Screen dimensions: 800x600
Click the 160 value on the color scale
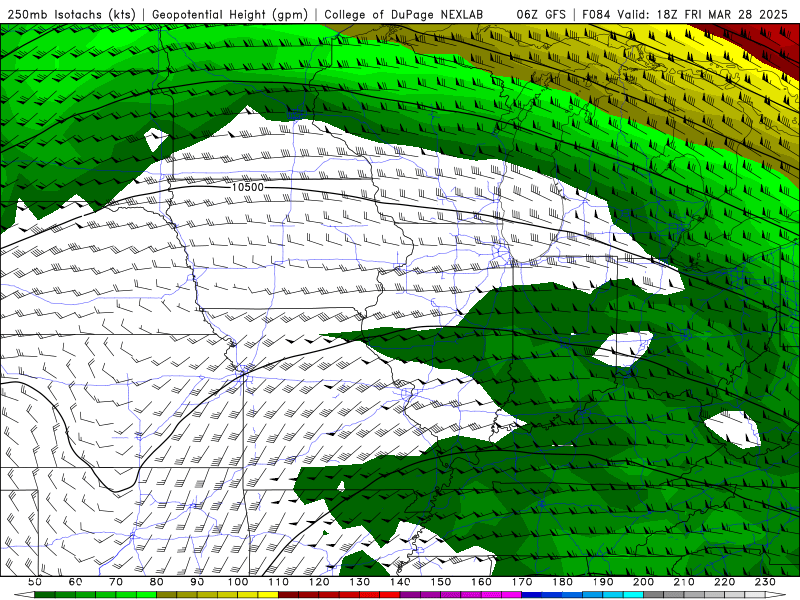pyautogui.click(x=481, y=582)
